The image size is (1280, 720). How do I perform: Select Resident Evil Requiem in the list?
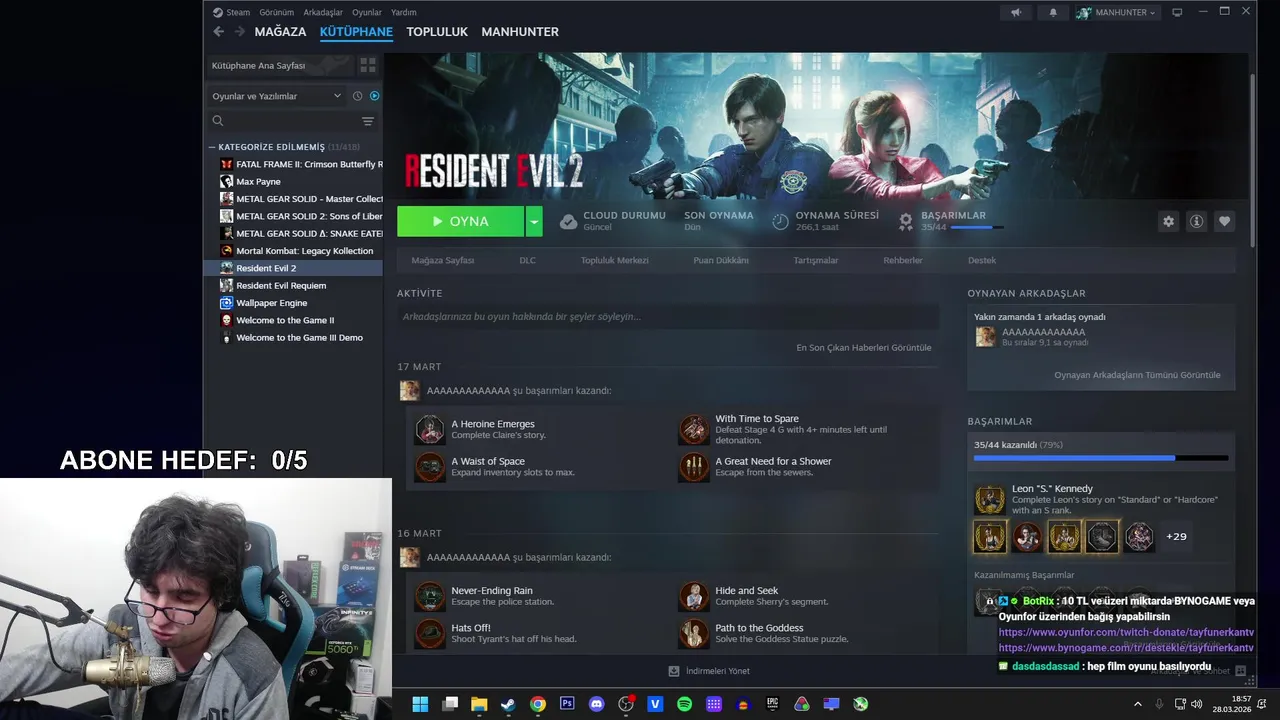pos(281,285)
